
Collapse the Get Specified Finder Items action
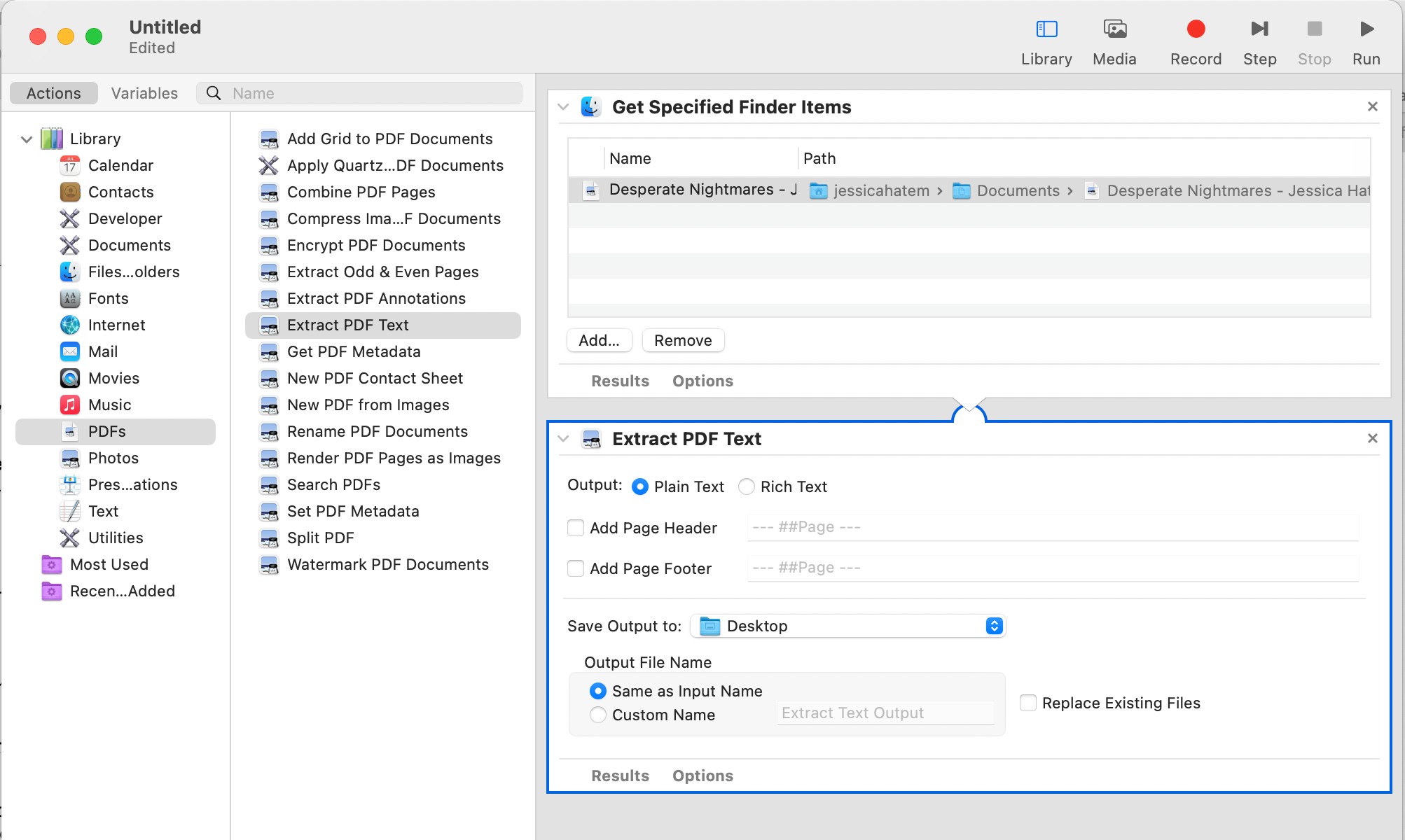click(563, 107)
